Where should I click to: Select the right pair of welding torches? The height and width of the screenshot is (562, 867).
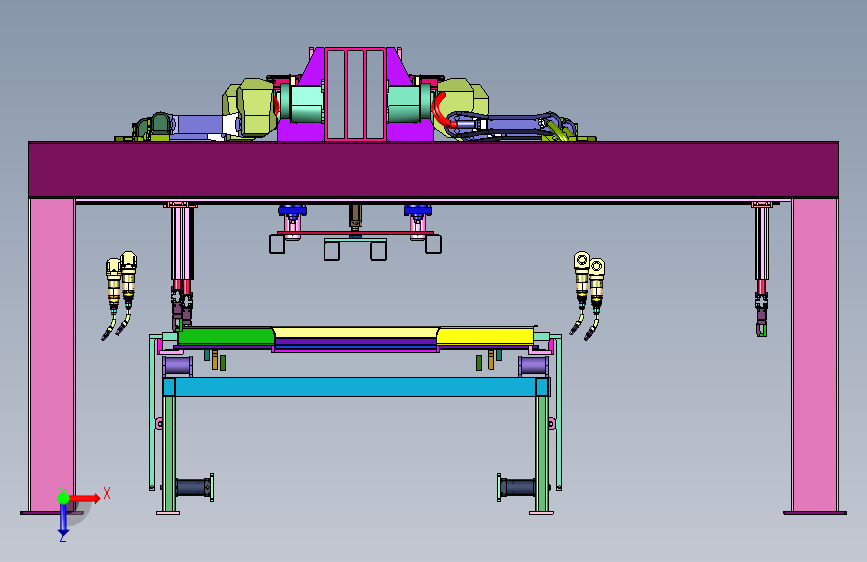point(588,295)
